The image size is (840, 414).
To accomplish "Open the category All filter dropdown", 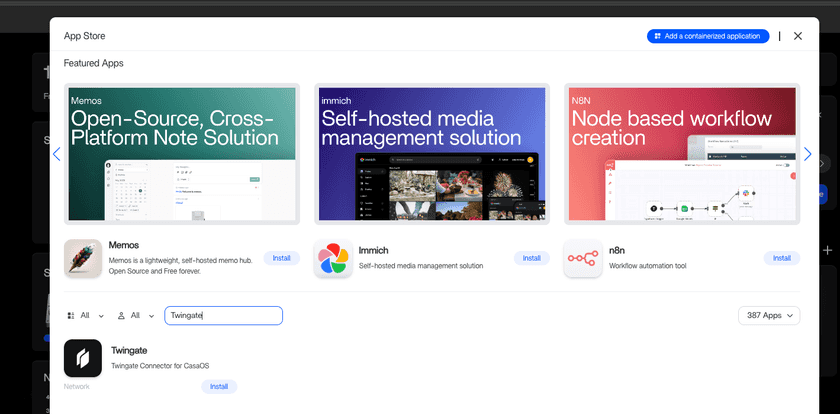I will coord(86,316).
